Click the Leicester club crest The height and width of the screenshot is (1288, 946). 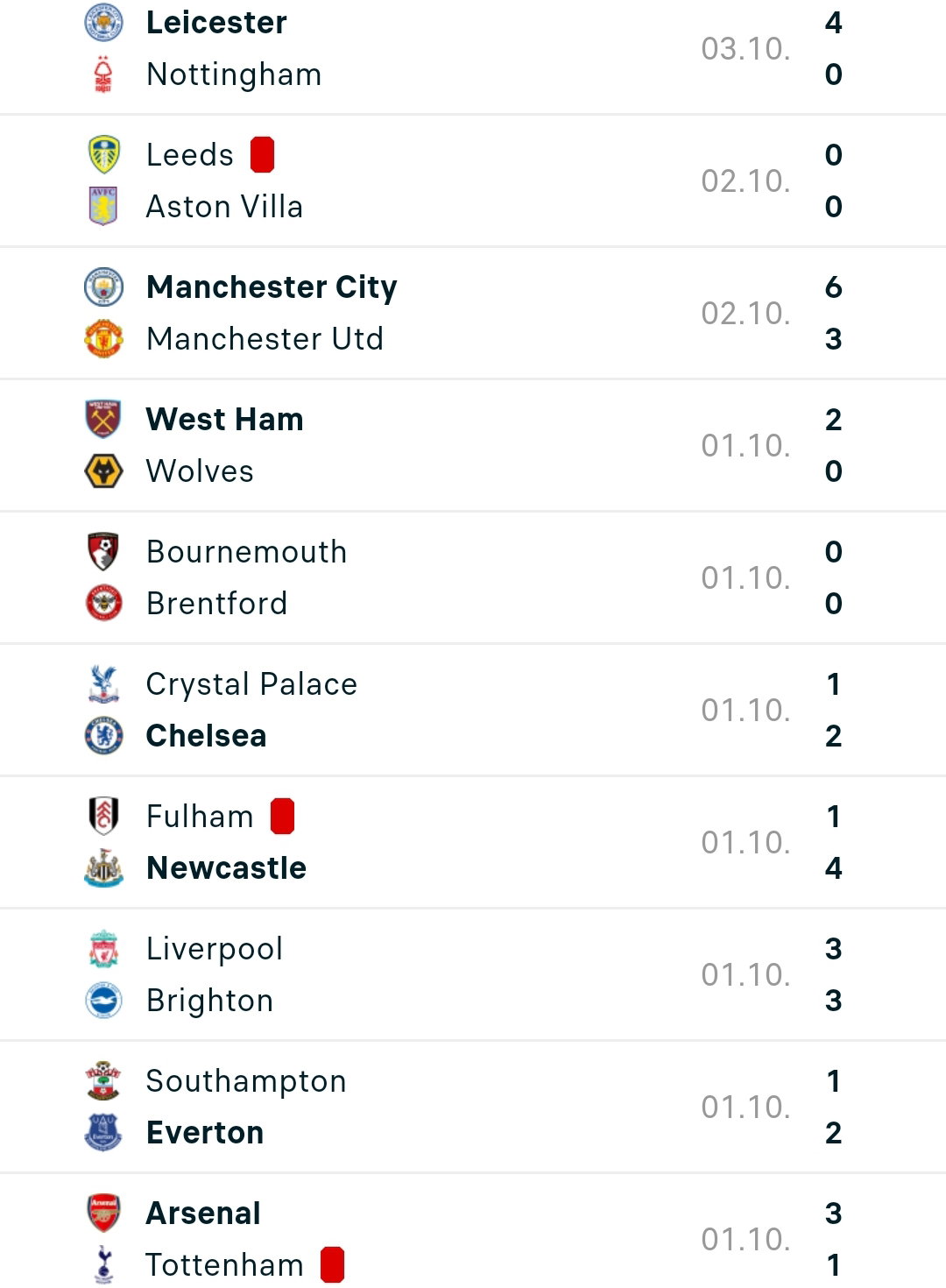click(103, 23)
